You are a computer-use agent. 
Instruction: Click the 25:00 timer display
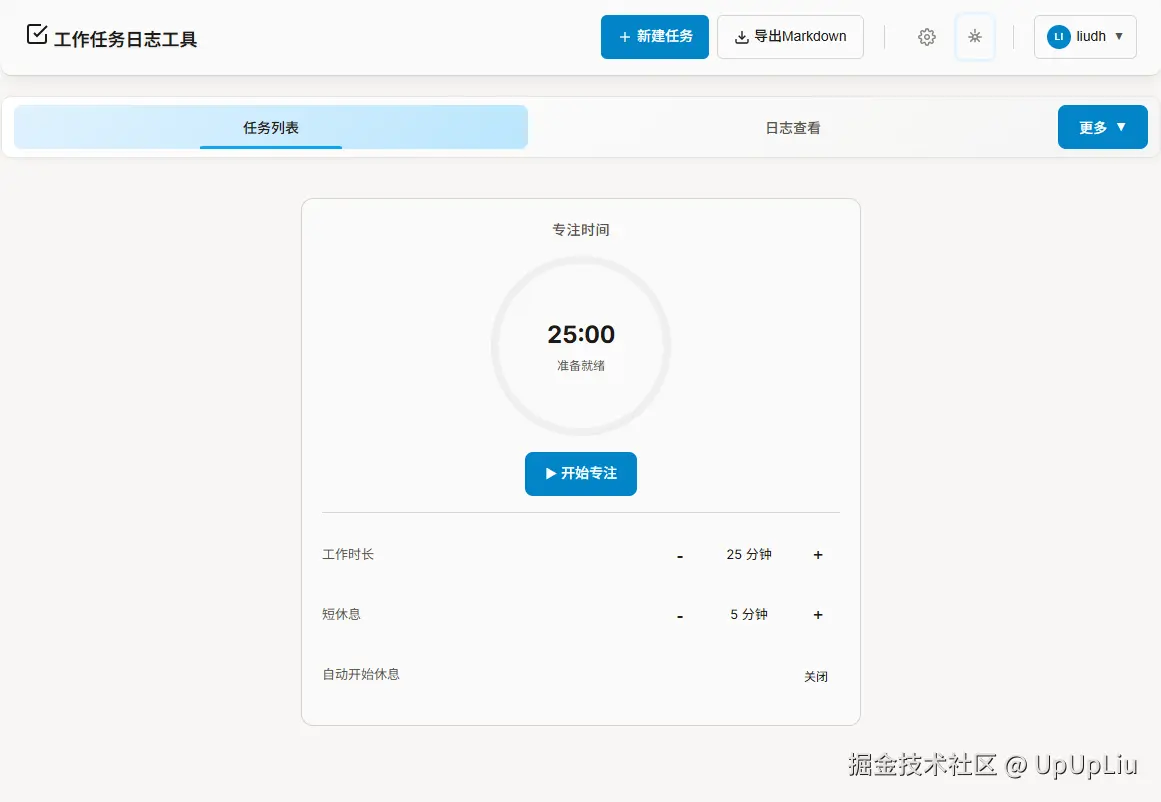tap(581, 334)
